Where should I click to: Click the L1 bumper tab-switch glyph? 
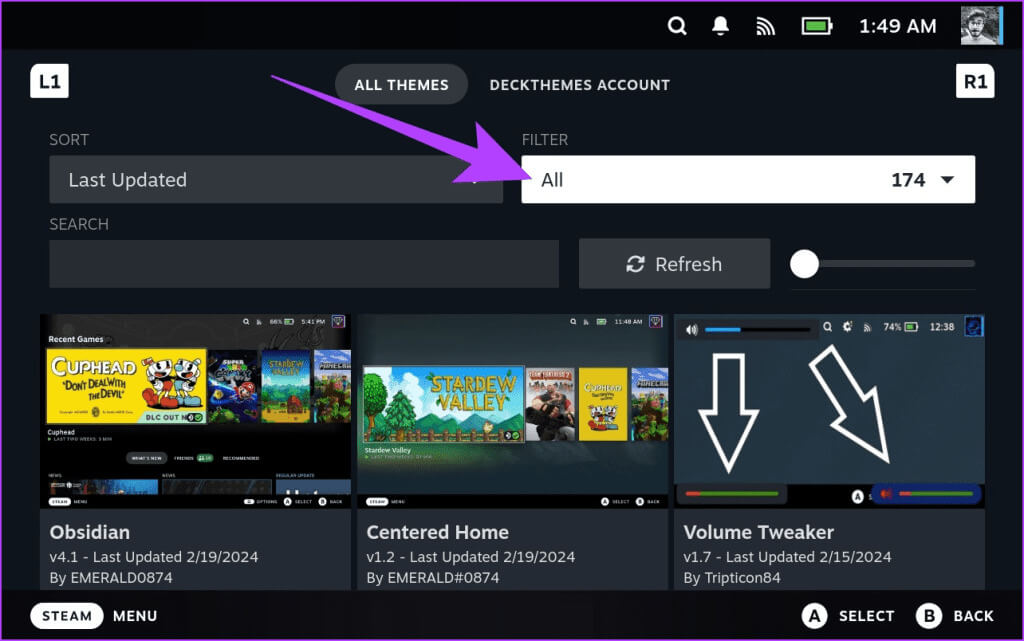coord(50,81)
